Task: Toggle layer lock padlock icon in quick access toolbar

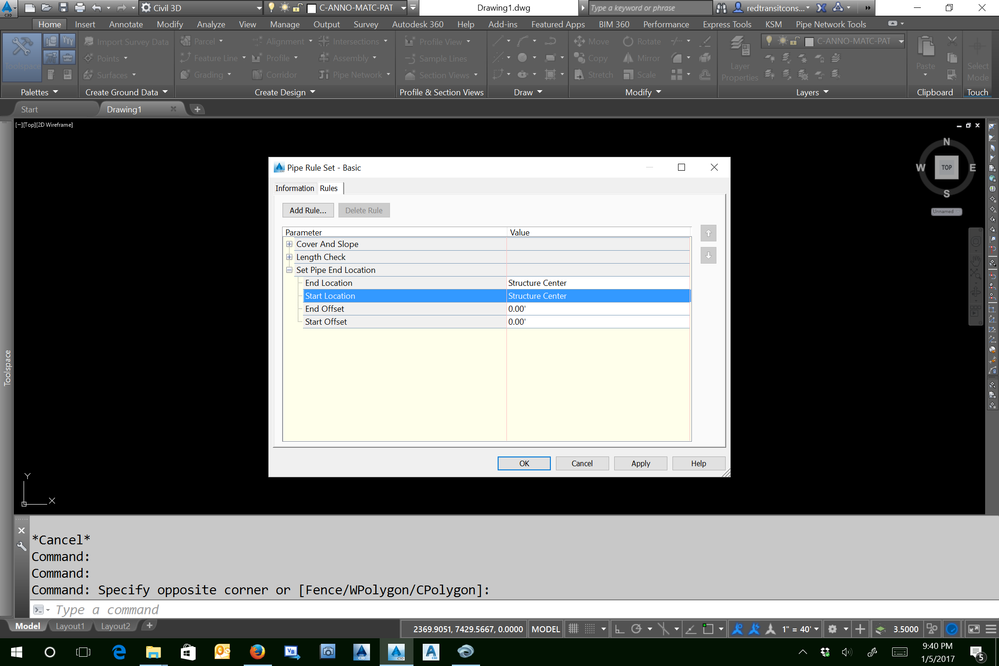Action: click(x=296, y=8)
